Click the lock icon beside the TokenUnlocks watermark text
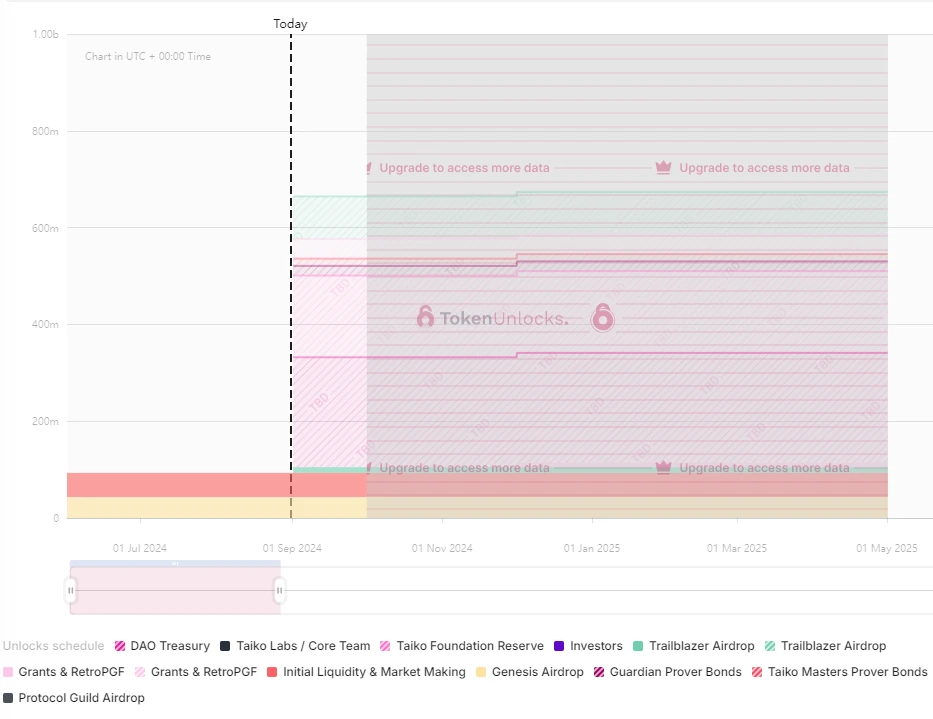Screen dimensions: 933x719 pos(426,318)
